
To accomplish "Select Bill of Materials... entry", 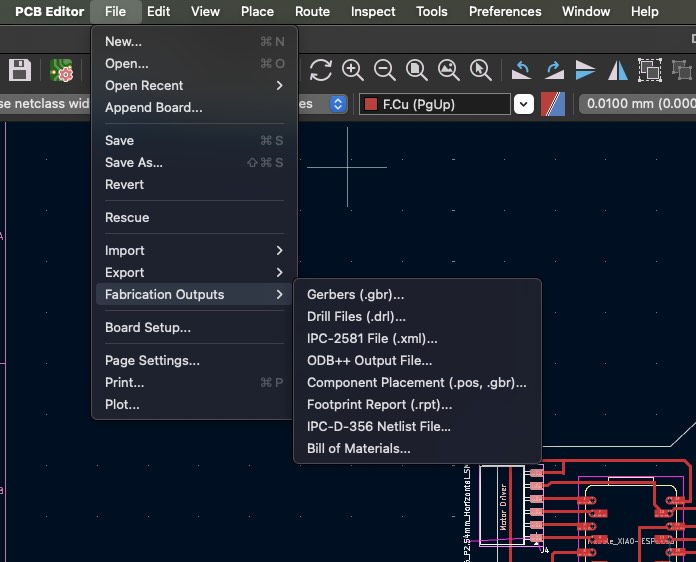I will click(x=358, y=448).
